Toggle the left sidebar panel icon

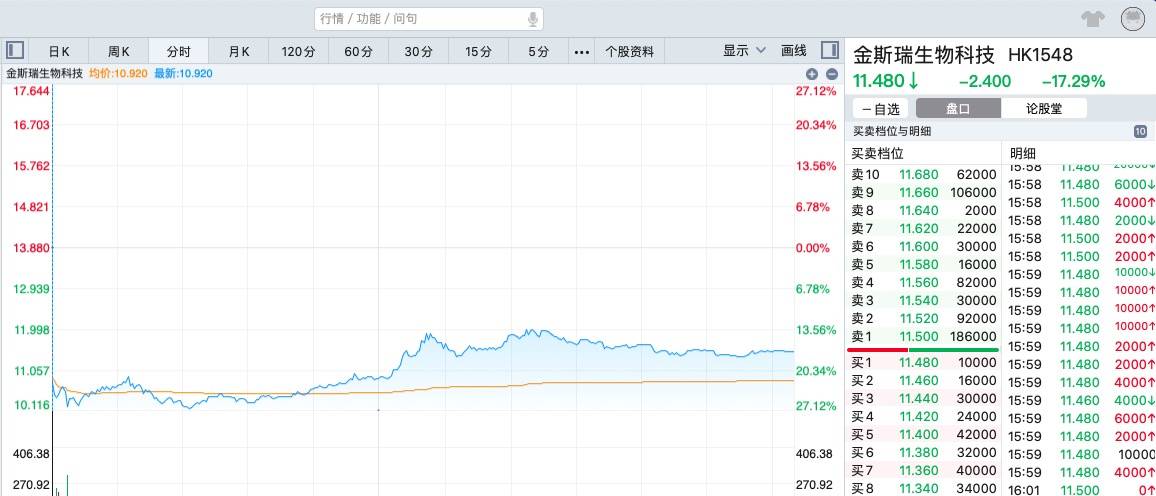(15, 50)
